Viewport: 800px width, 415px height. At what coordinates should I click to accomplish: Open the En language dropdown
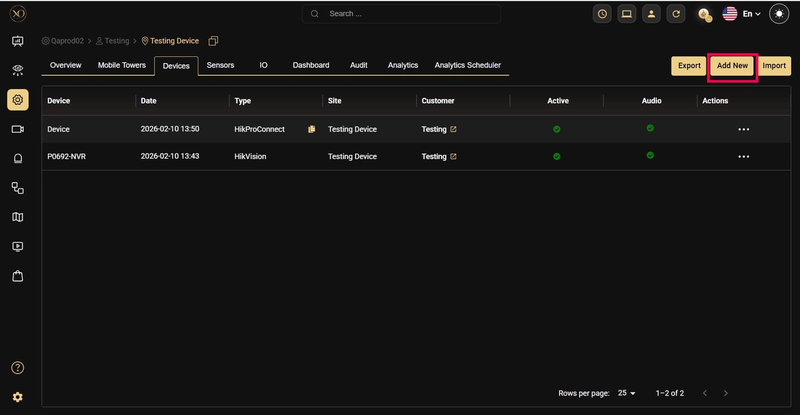click(x=751, y=14)
